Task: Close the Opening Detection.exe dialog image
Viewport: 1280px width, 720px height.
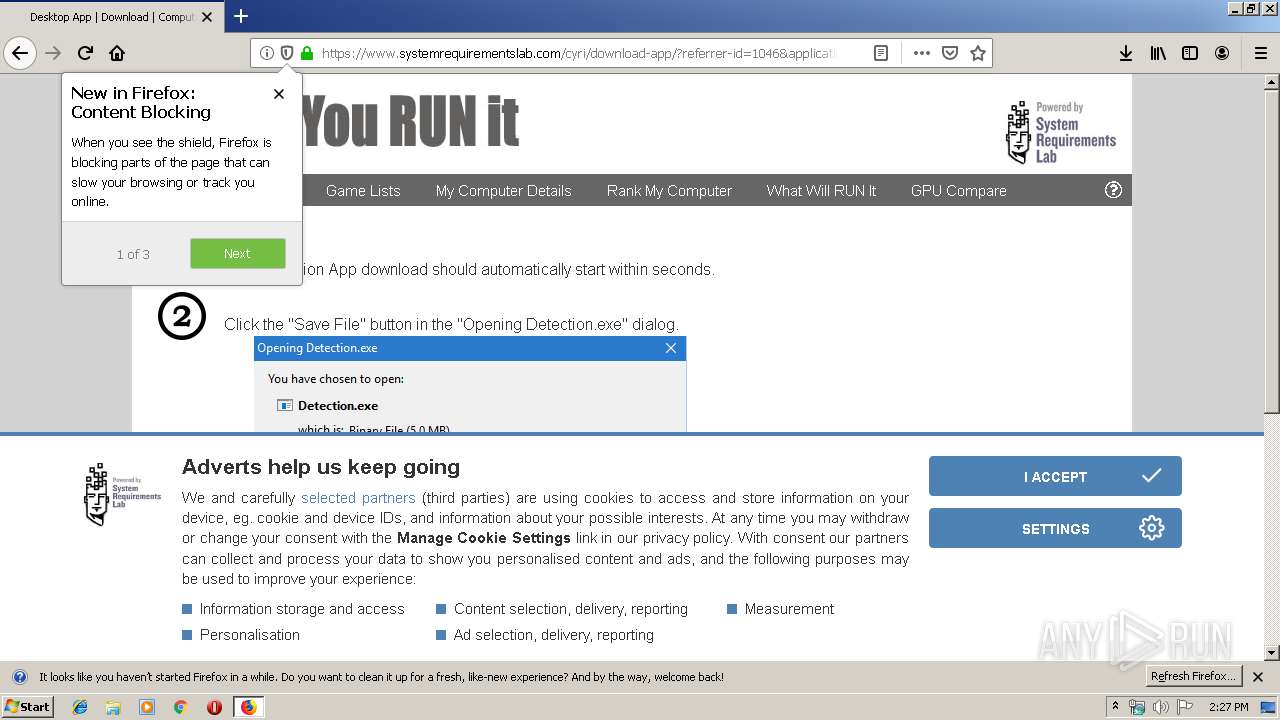Action: (x=671, y=348)
